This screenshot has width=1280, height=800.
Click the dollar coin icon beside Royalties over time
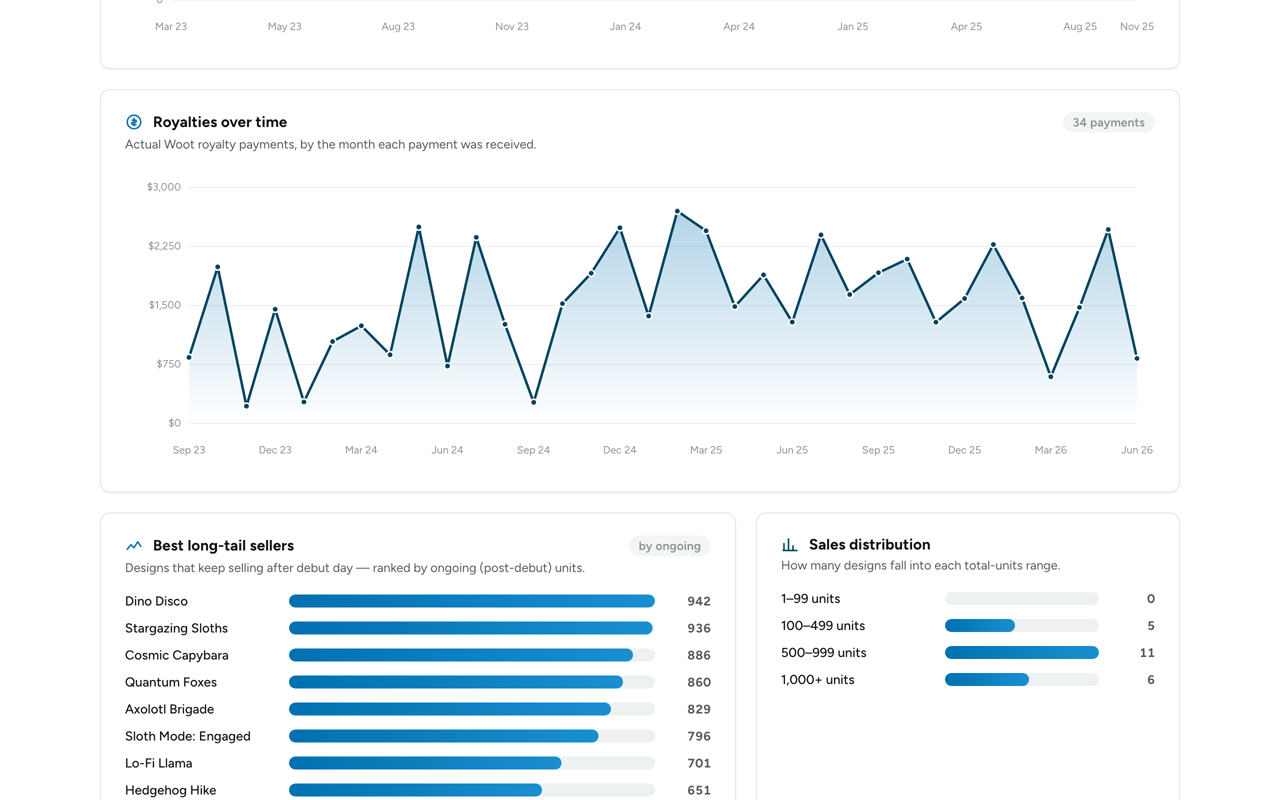point(134,122)
